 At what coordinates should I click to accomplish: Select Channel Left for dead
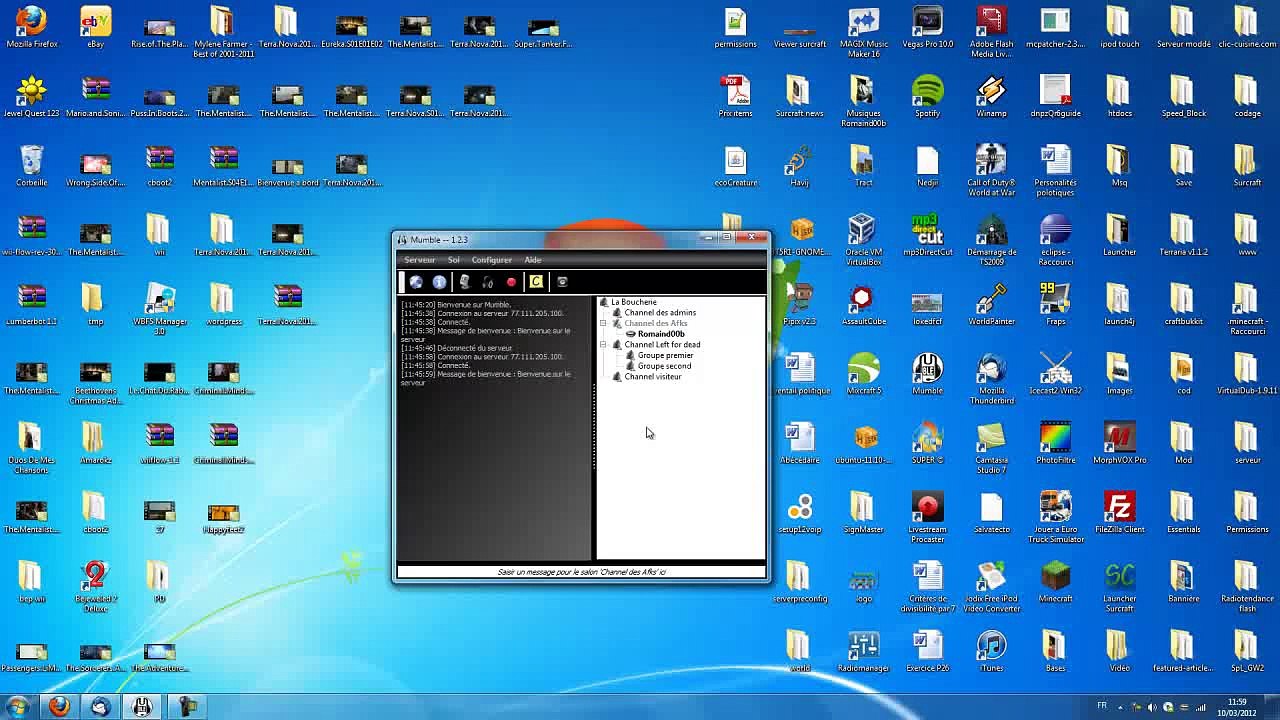point(662,345)
